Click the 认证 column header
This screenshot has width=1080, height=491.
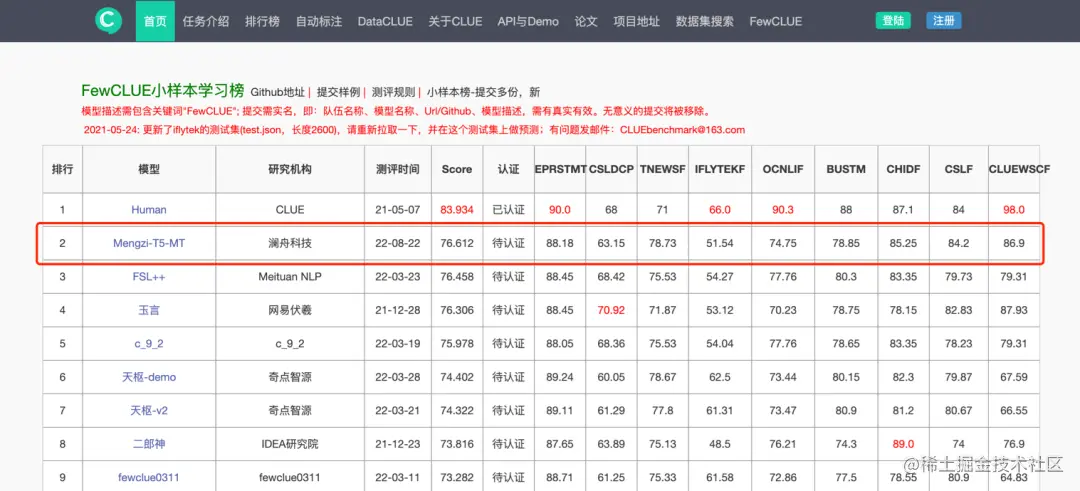tap(508, 169)
